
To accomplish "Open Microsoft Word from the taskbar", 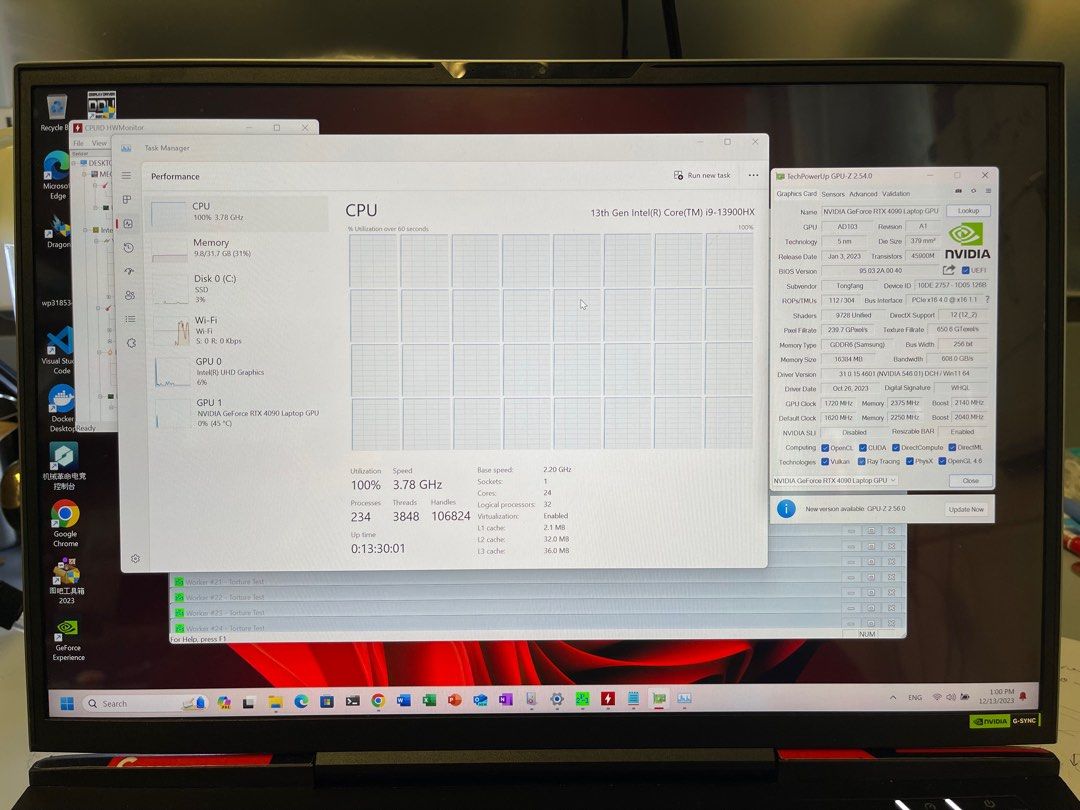I will [x=403, y=703].
